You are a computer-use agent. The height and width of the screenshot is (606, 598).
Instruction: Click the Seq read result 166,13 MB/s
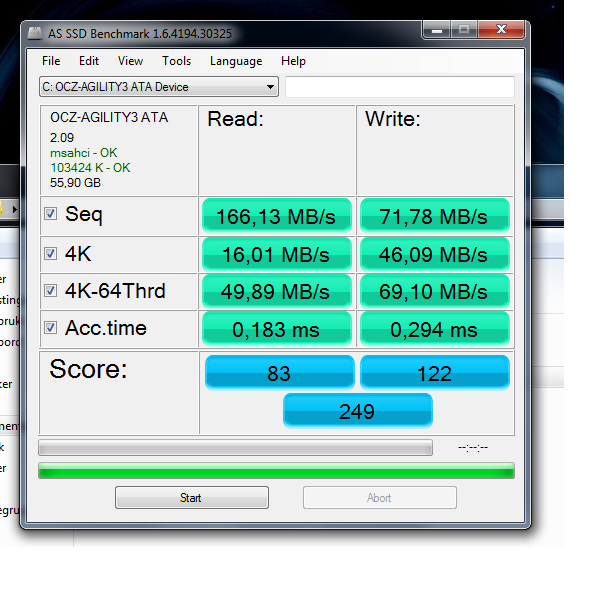[277, 216]
